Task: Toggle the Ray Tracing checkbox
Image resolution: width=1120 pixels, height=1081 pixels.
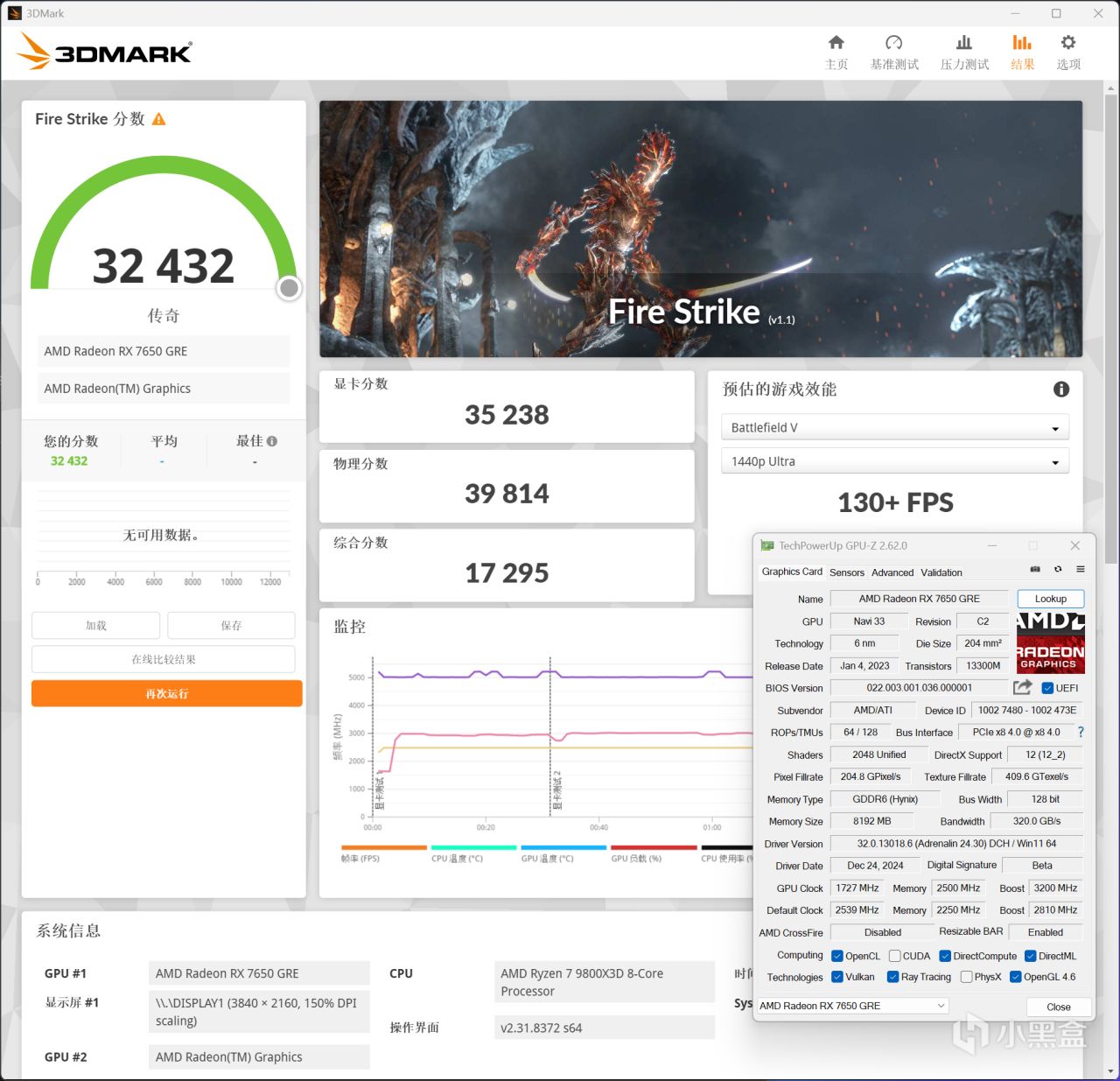Action: [892, 977]
